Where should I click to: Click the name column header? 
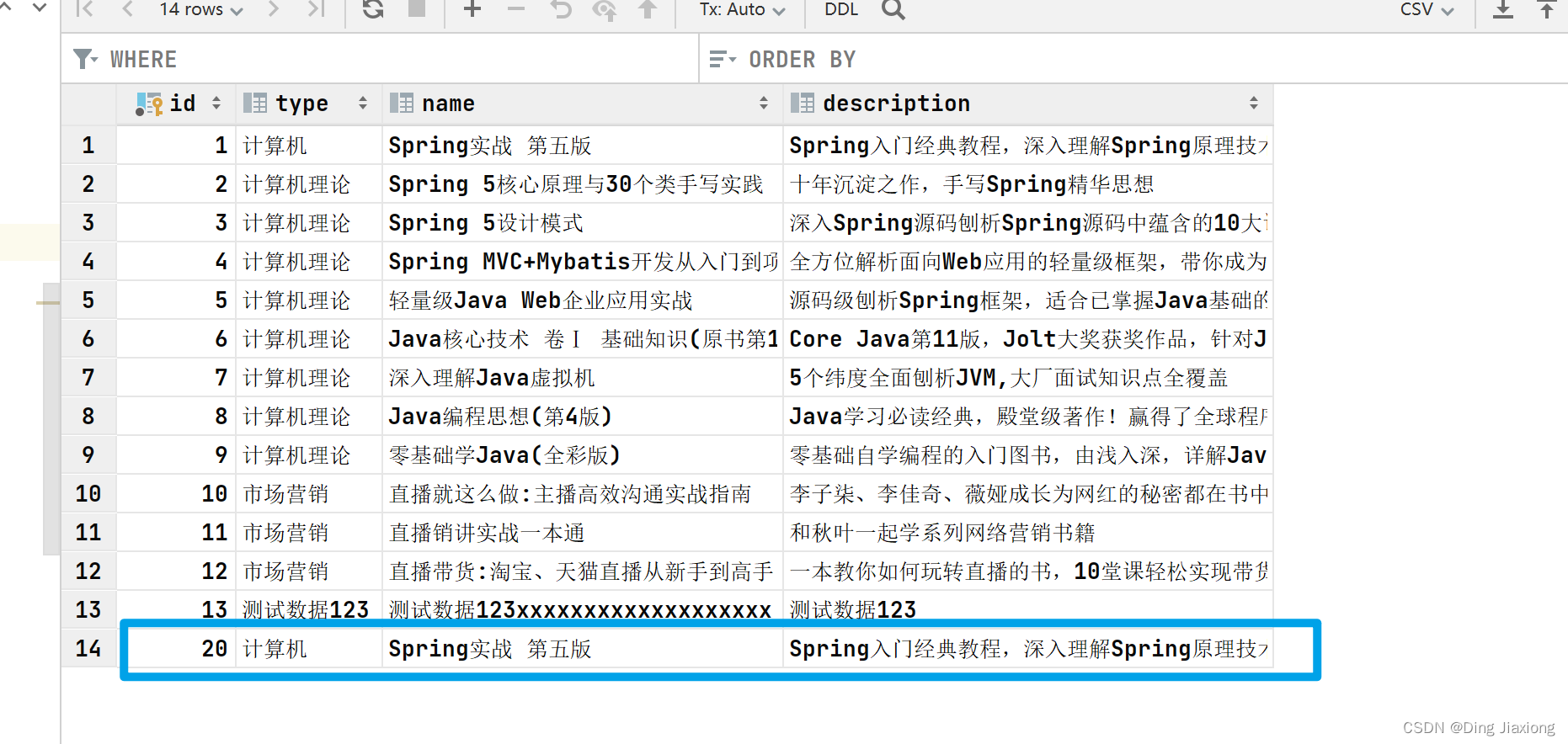(x=582, y=104)
